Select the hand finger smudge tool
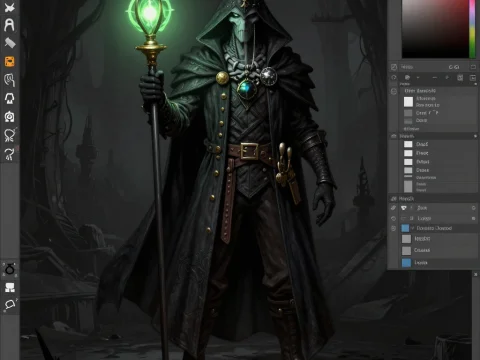Image resolution: width=480 pixels, height=360 pixels. click(9, 80)
